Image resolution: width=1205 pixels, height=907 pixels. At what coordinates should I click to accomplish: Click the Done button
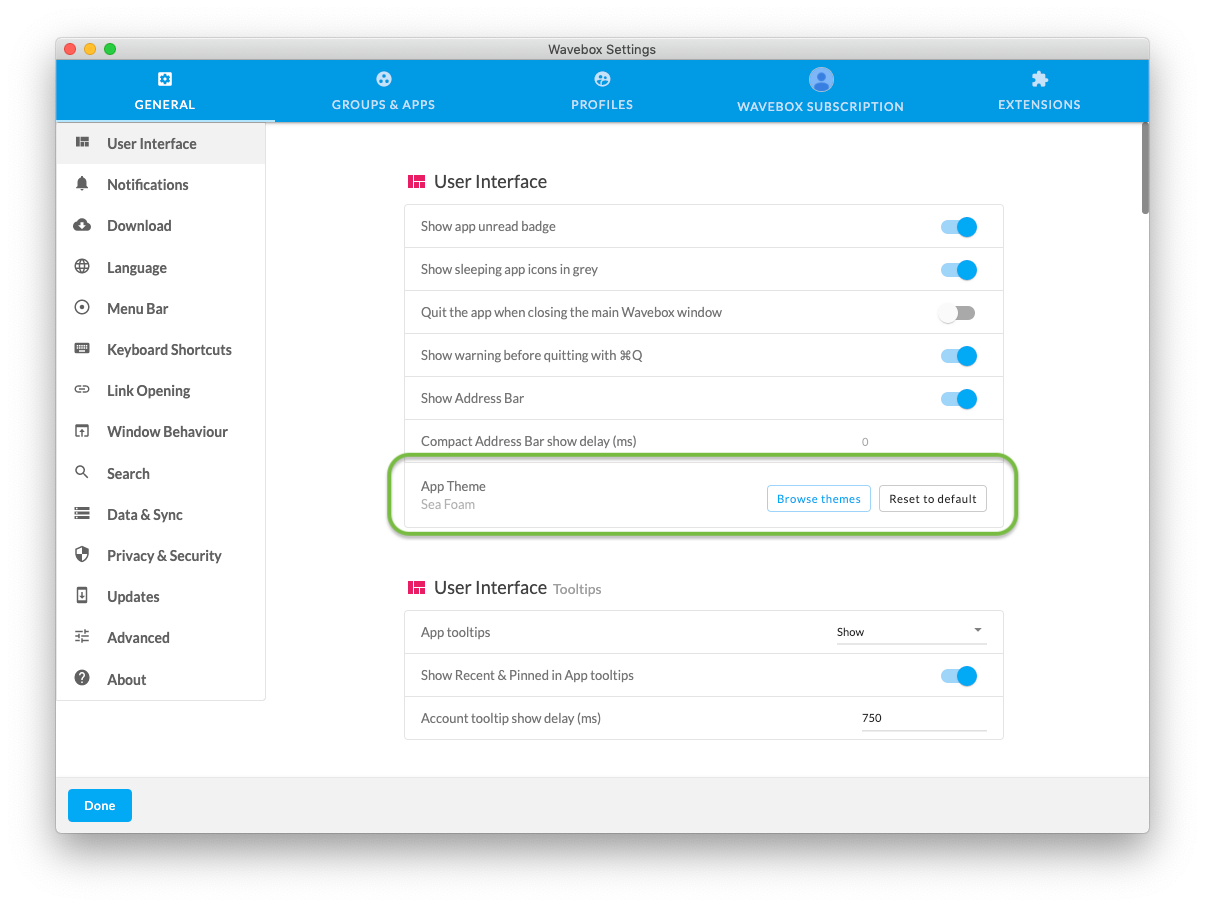pos(100,806)
